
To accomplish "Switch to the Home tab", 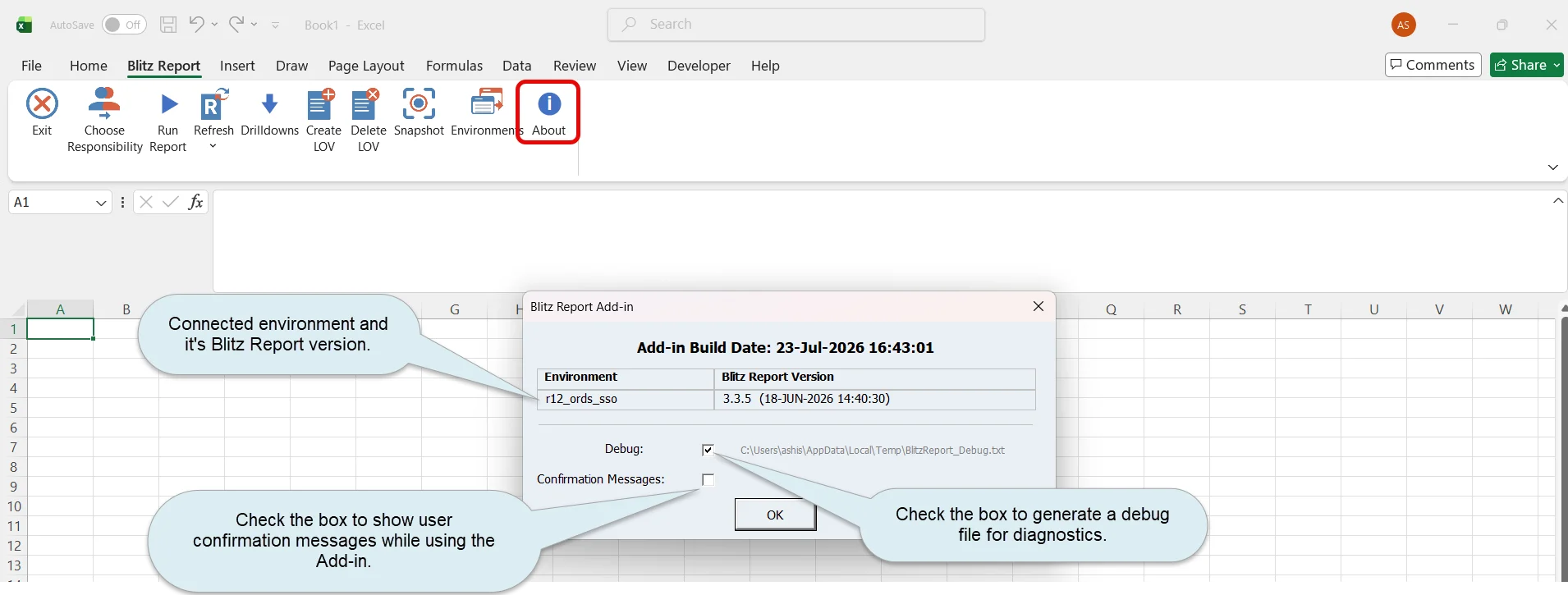I will click(x=89, y=66).
